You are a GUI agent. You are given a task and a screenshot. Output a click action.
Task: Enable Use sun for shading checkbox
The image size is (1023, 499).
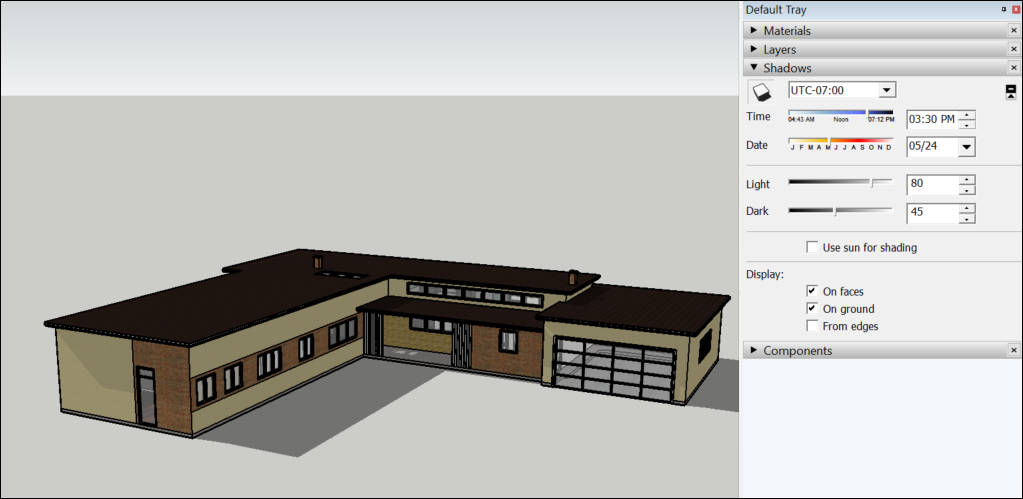812,247
